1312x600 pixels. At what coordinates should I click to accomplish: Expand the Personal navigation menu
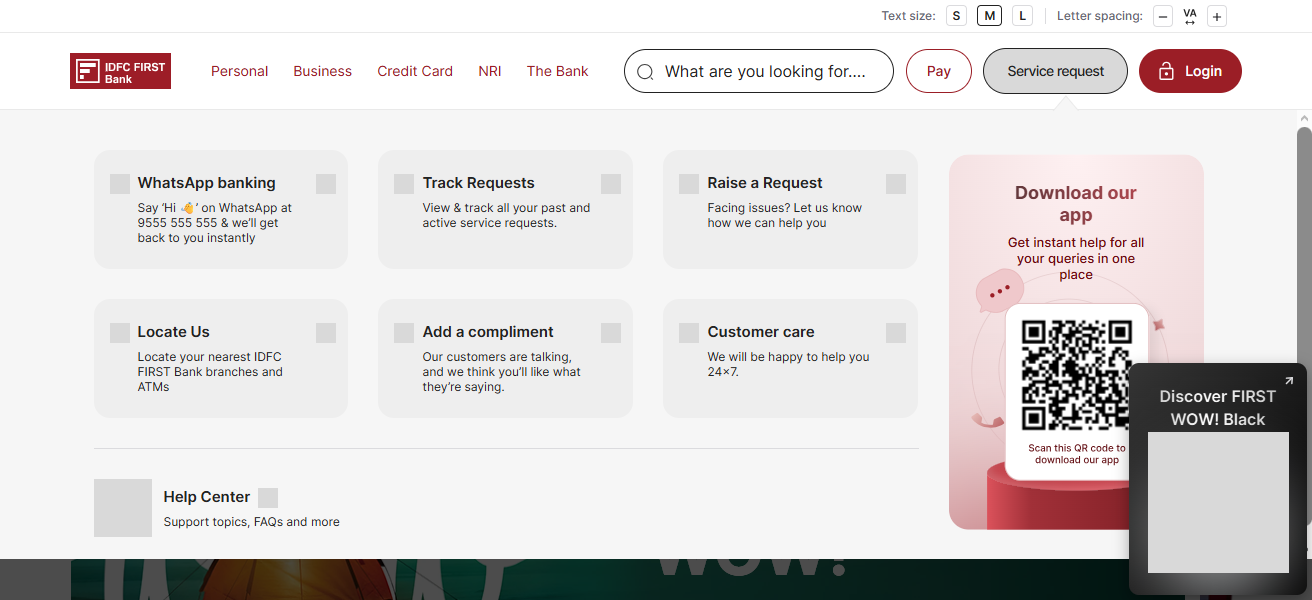click(x=239, y=71)
